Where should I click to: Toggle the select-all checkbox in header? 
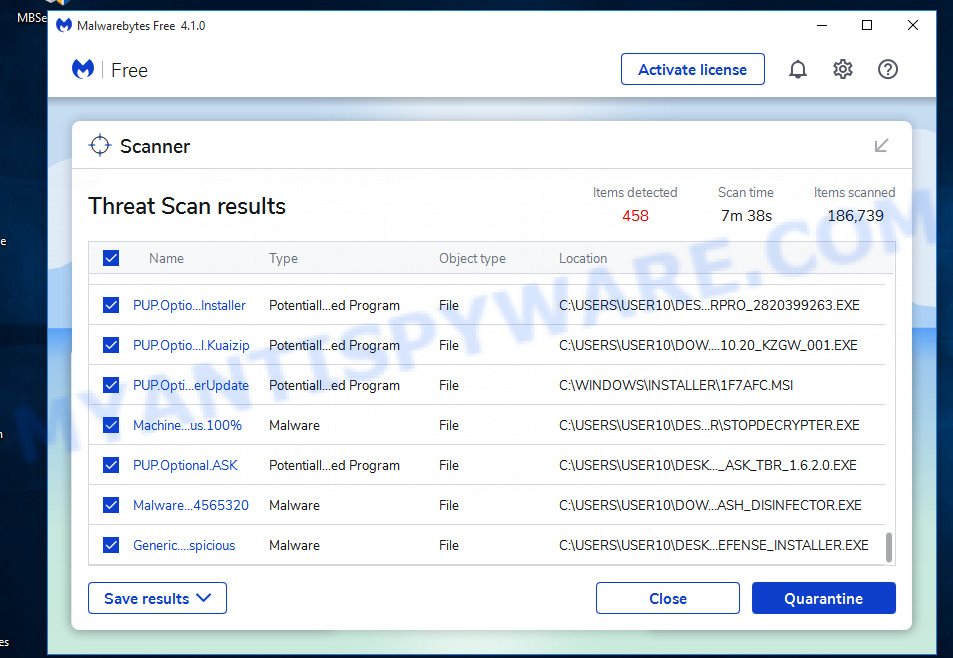point(111,258)
